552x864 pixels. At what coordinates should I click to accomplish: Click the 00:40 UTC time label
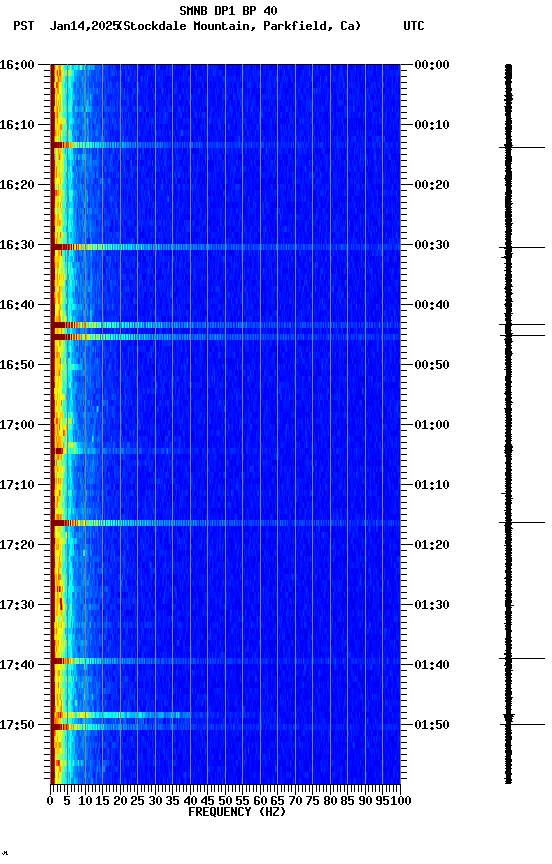click(x=432, y=305)
